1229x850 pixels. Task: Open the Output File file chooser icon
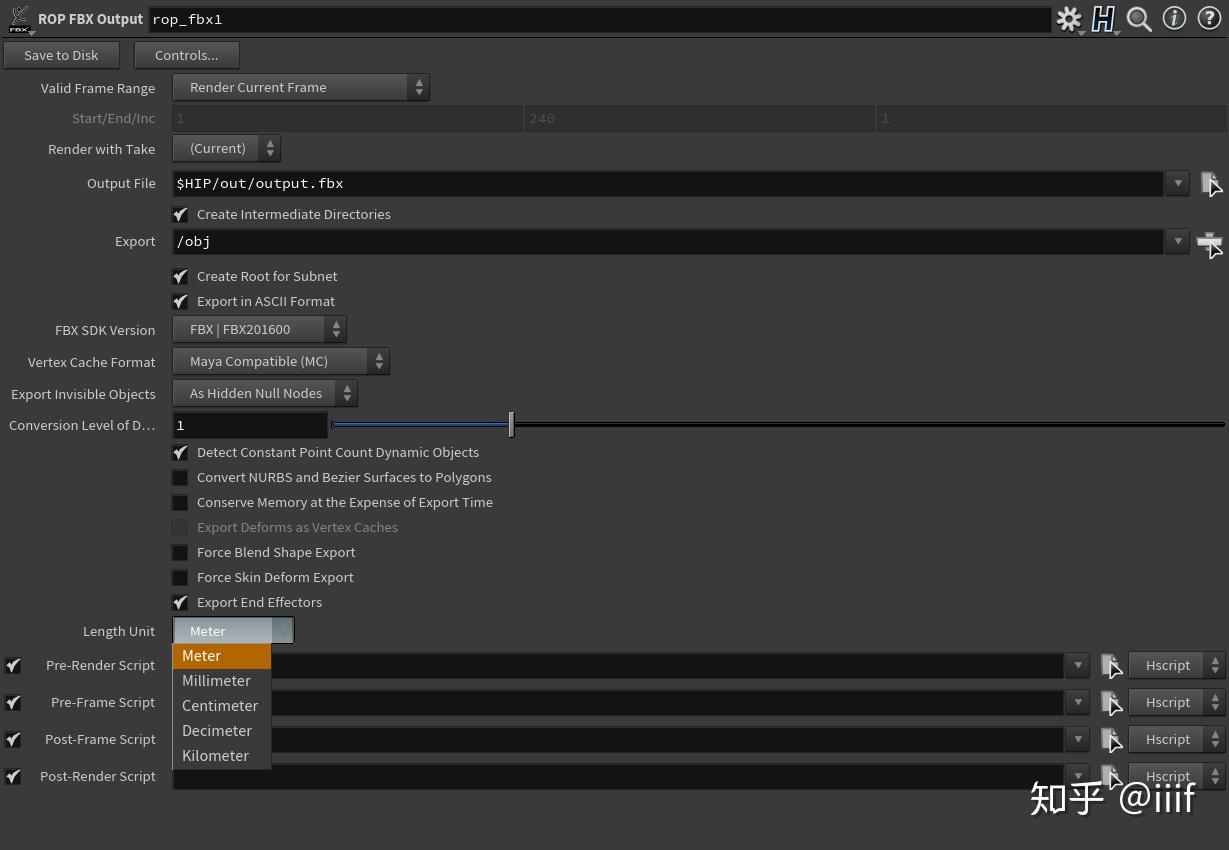coord(1211,184)
